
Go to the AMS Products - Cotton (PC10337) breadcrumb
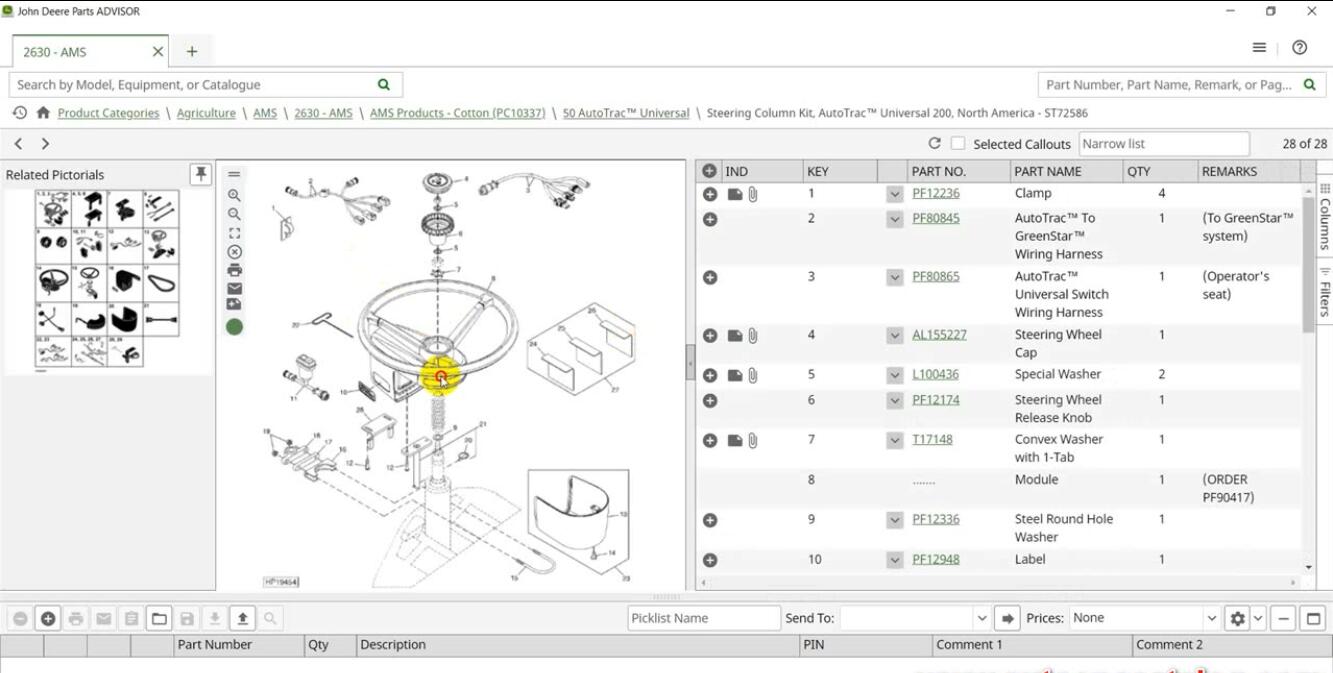[x=458, y=114]
